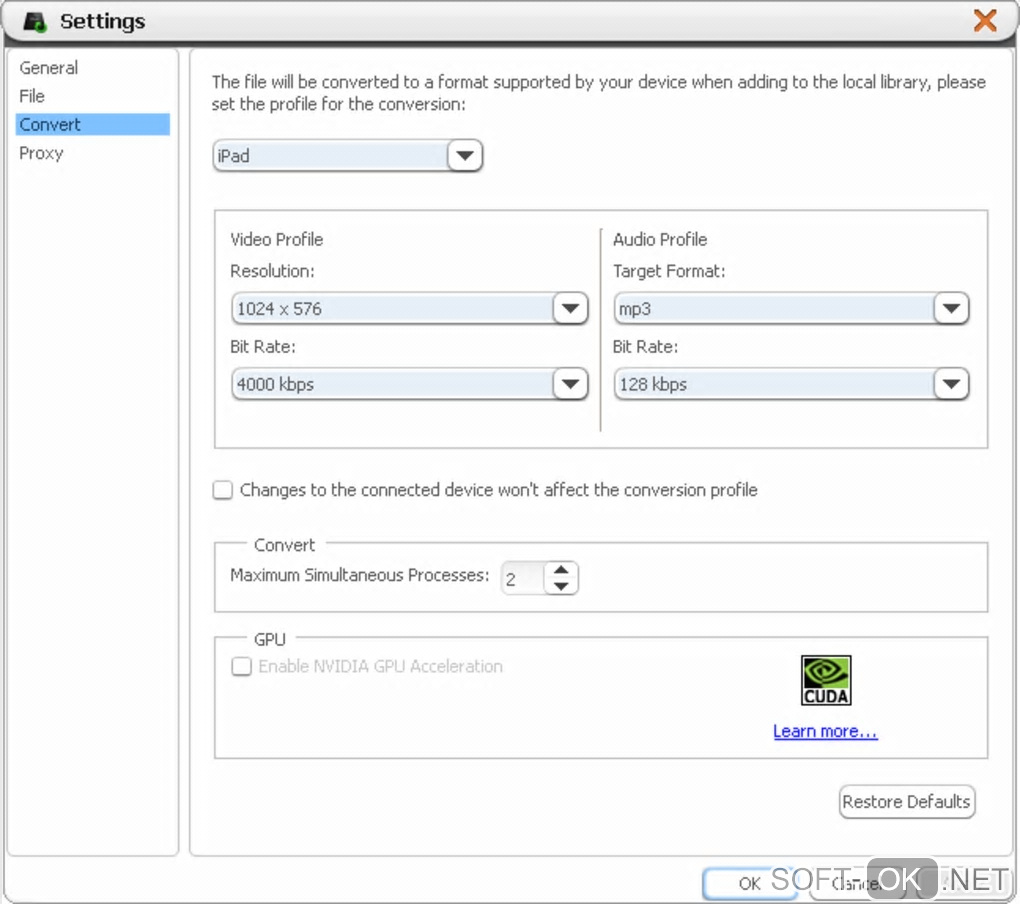Increase Maximum Simultaneous Processes with up arrow
Viewport: 1020px width, 904px height.
point(562,570)
